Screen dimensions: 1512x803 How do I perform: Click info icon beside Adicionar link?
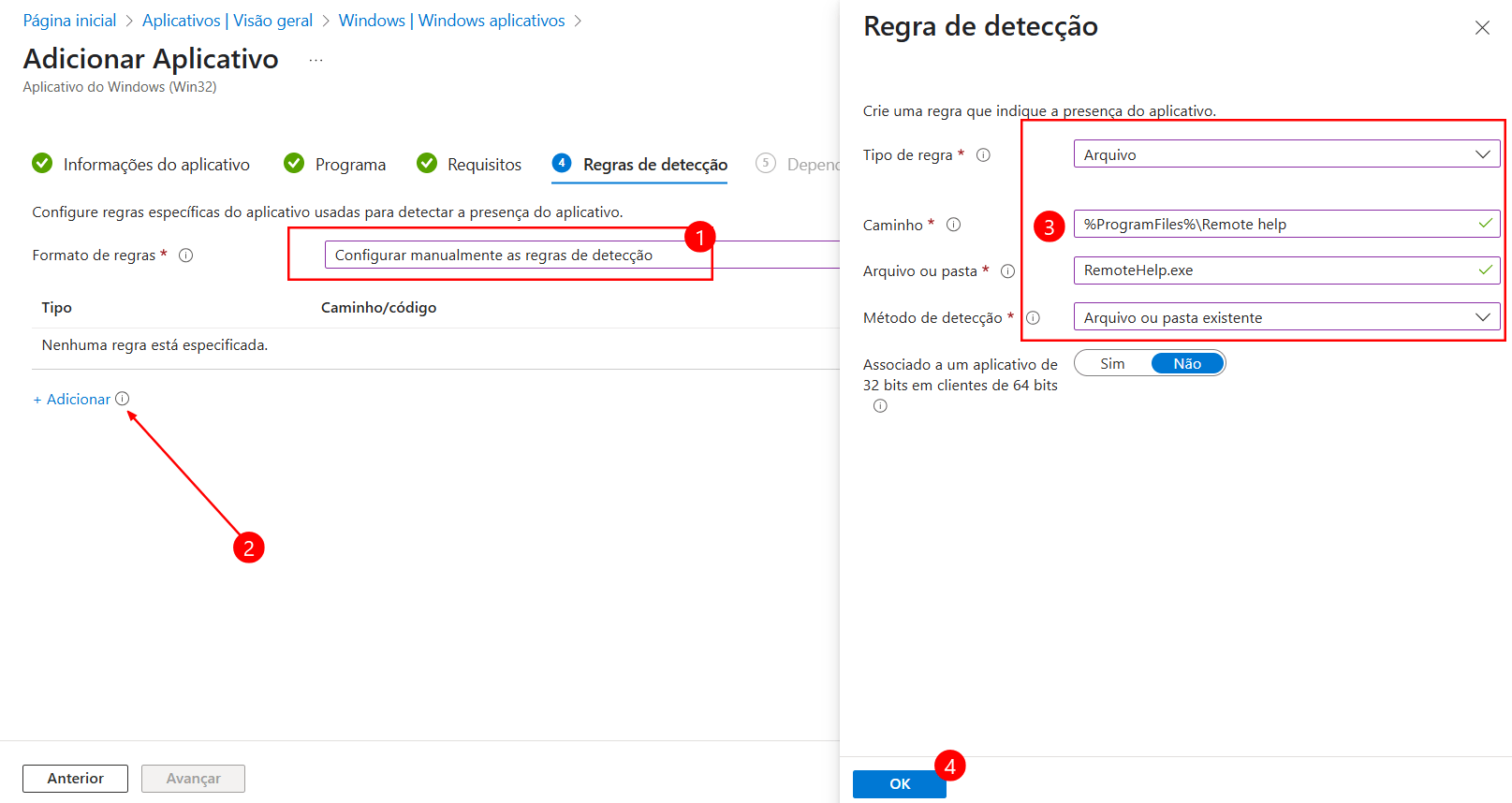point(123,399)
